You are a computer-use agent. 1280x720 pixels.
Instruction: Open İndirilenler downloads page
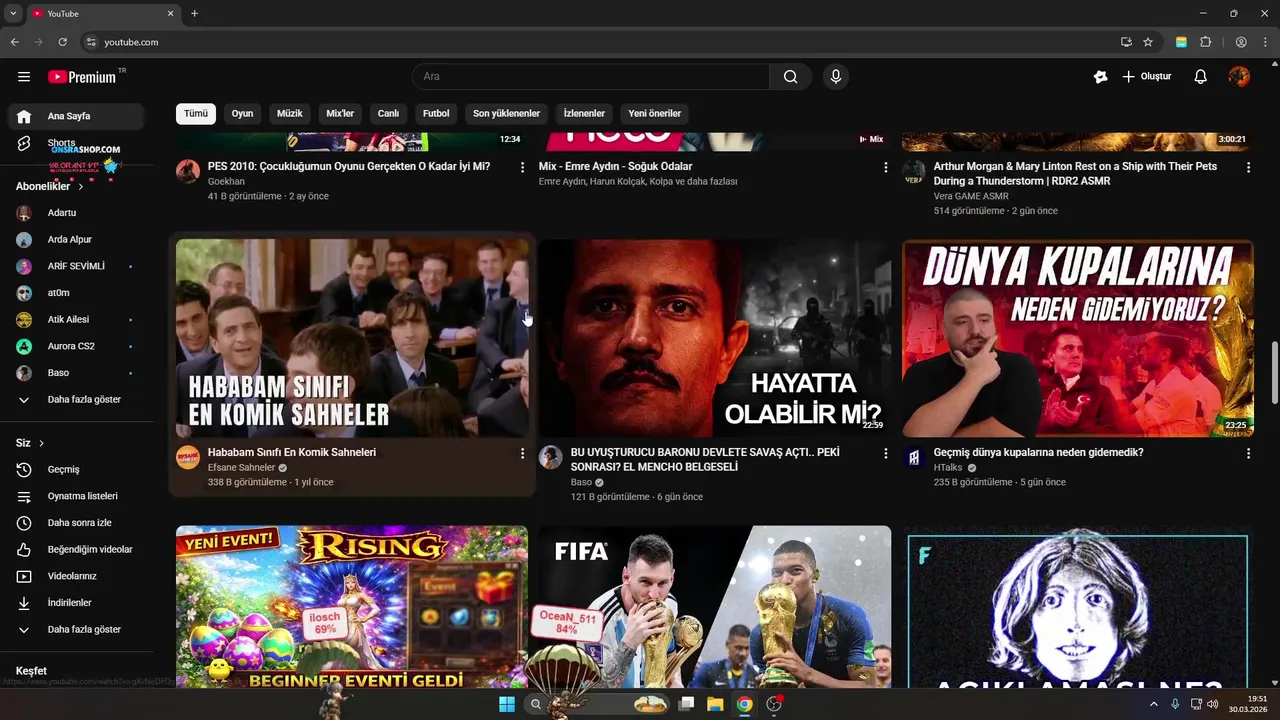coord(77,603)
